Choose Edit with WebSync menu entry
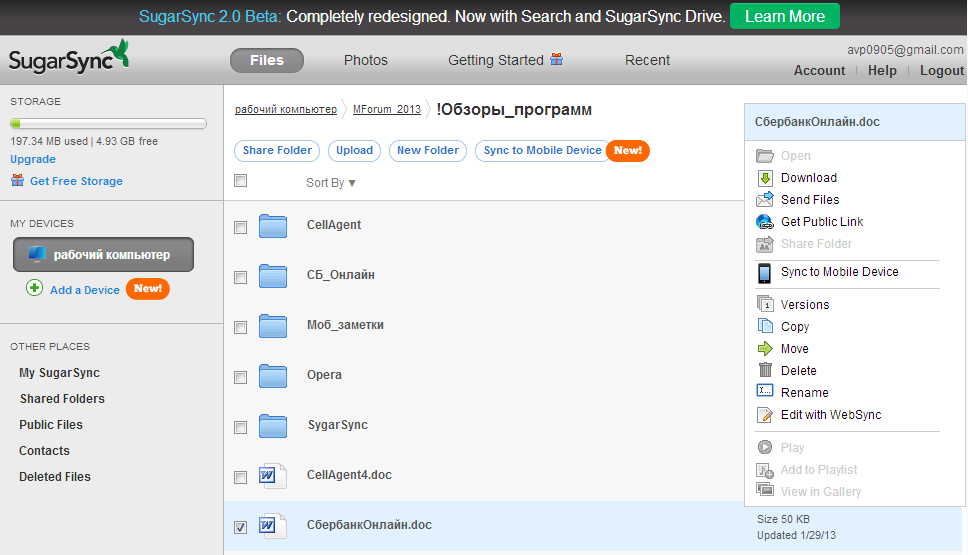968x555 pixels. tap(831, 415)
